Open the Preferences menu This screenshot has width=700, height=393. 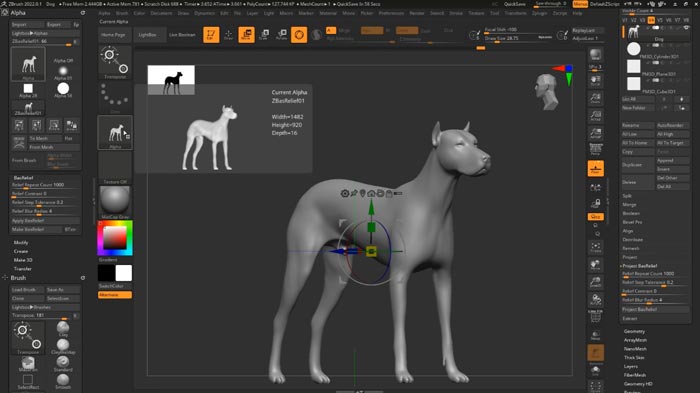(392, 13)
